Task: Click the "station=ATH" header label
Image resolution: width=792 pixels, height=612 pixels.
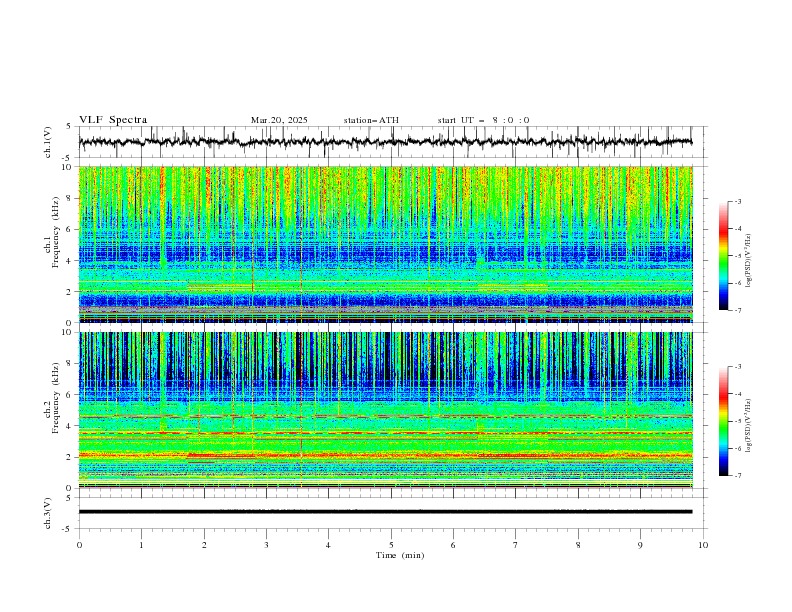Action: [371, 120]
